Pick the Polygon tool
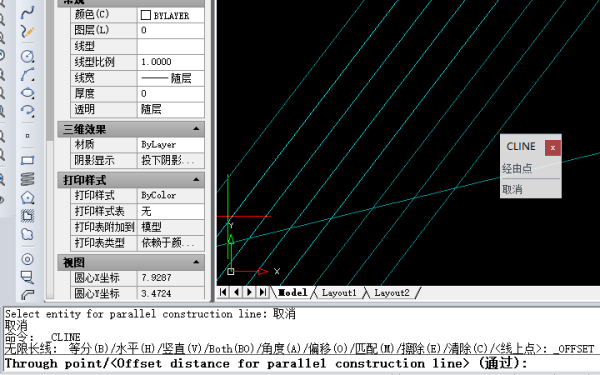This screenshot has width=600, height=375. coord(27,198)
